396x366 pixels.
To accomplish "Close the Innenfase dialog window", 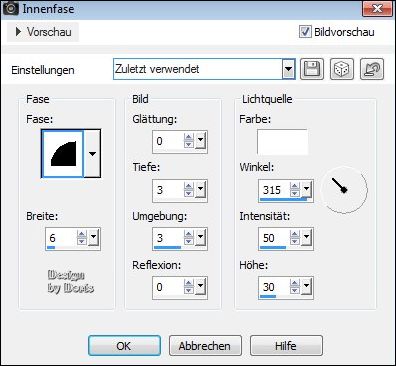I will click(x=377, y=8).
